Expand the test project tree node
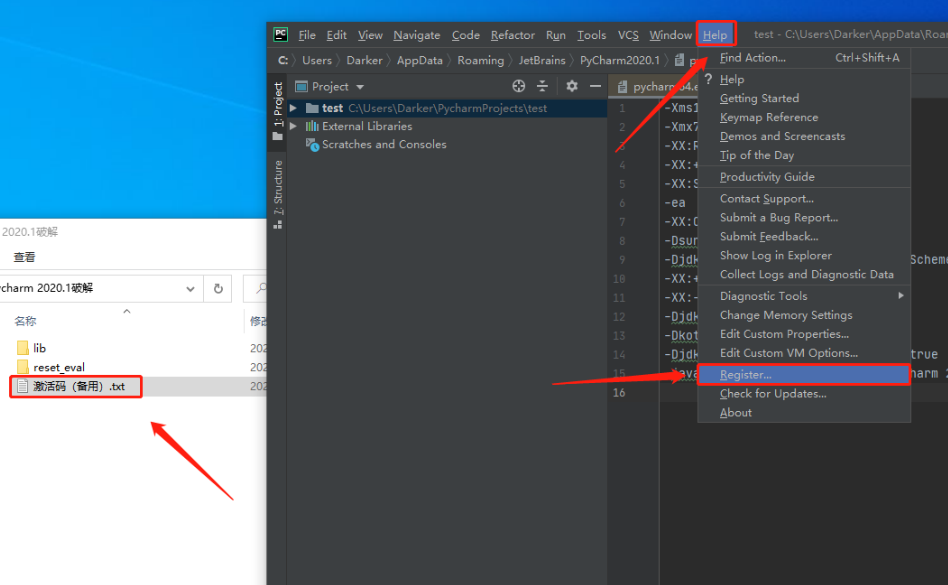The height and width of the screenshot is (585, 948). (293, 108)
